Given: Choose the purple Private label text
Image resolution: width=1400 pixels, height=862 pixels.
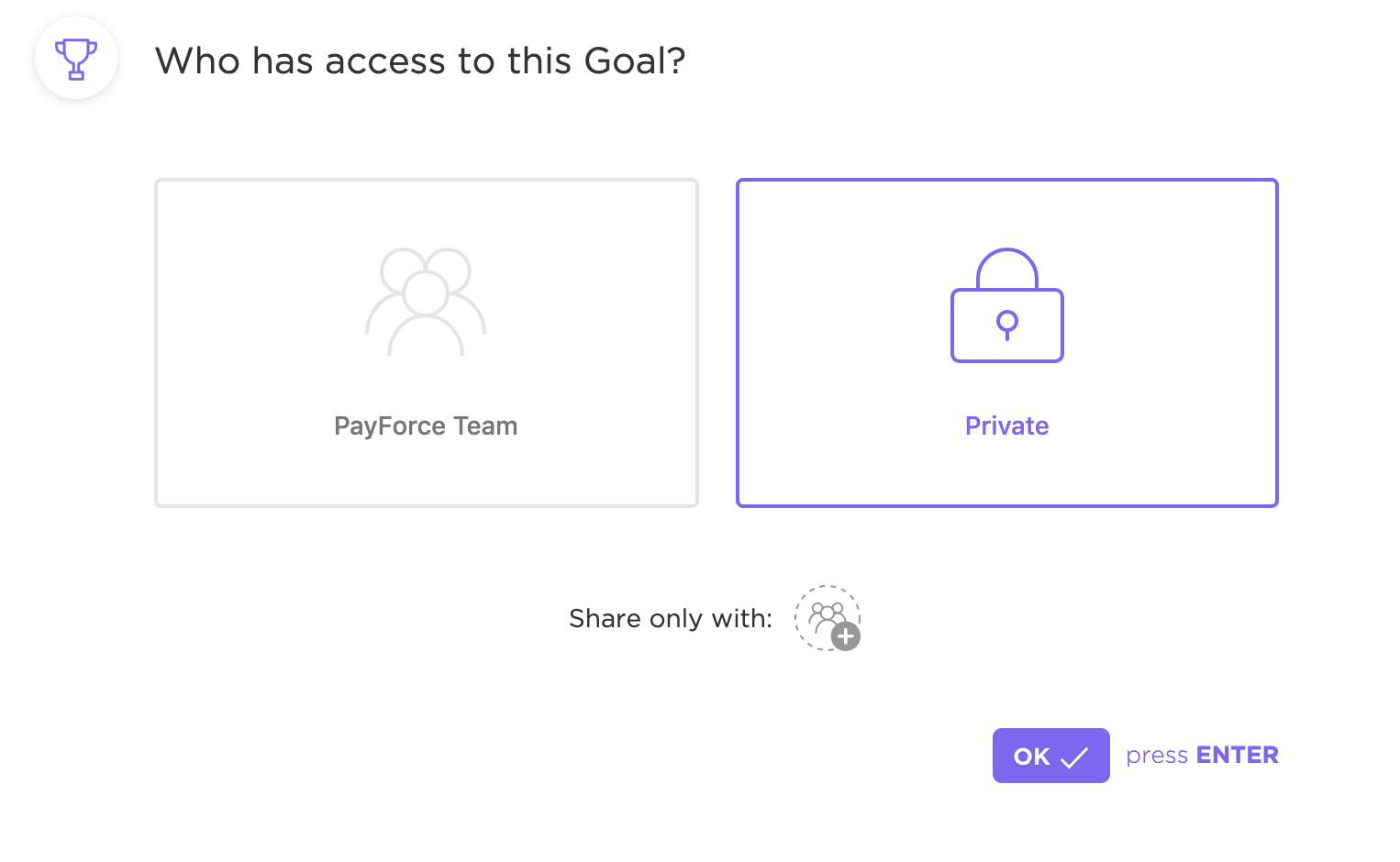Looking at the screenshot, I should pyautogui.click(x=1006, y=426).
